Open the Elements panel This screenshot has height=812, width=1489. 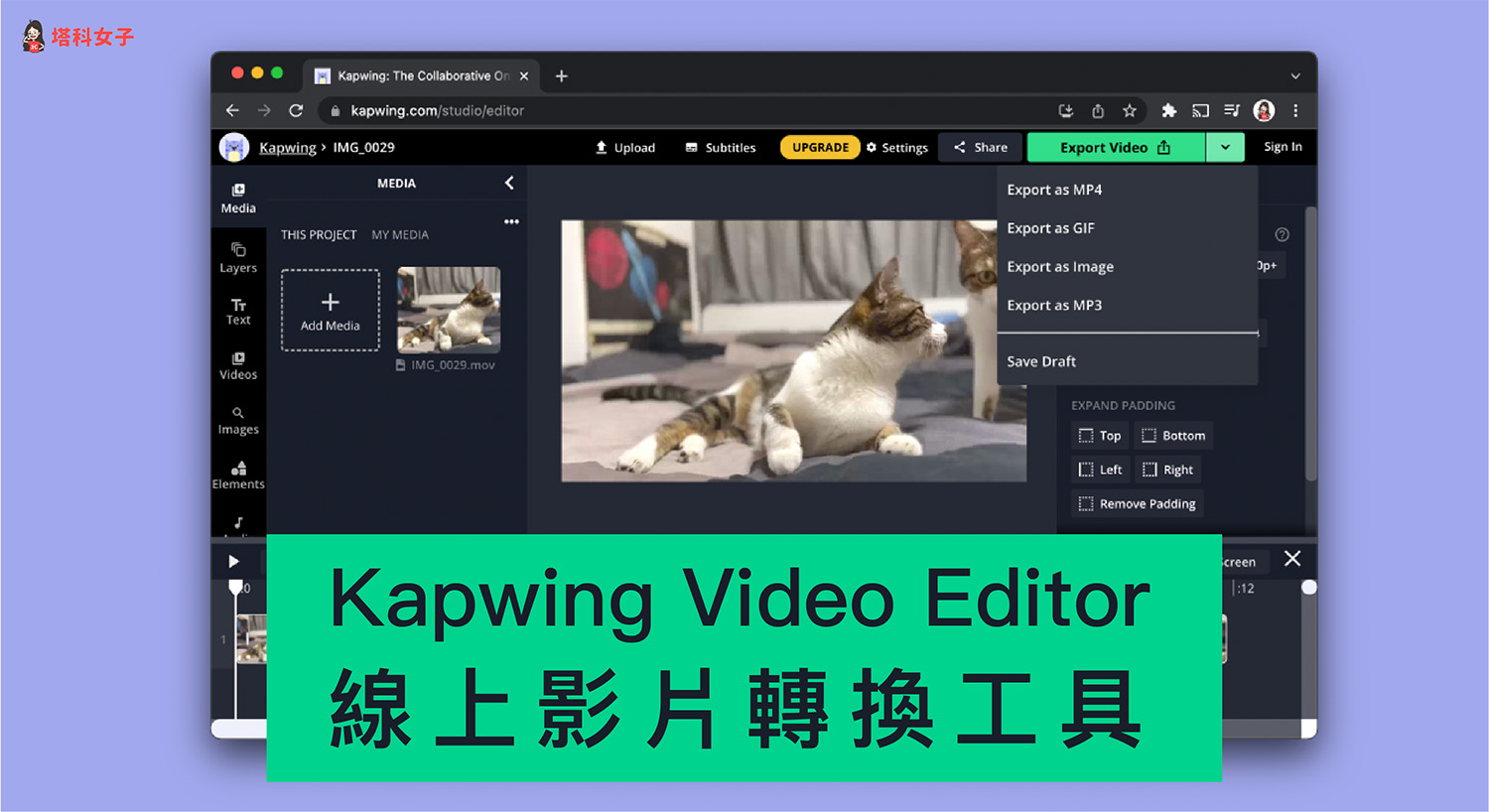pyautogui.click(x=238, y=474)
